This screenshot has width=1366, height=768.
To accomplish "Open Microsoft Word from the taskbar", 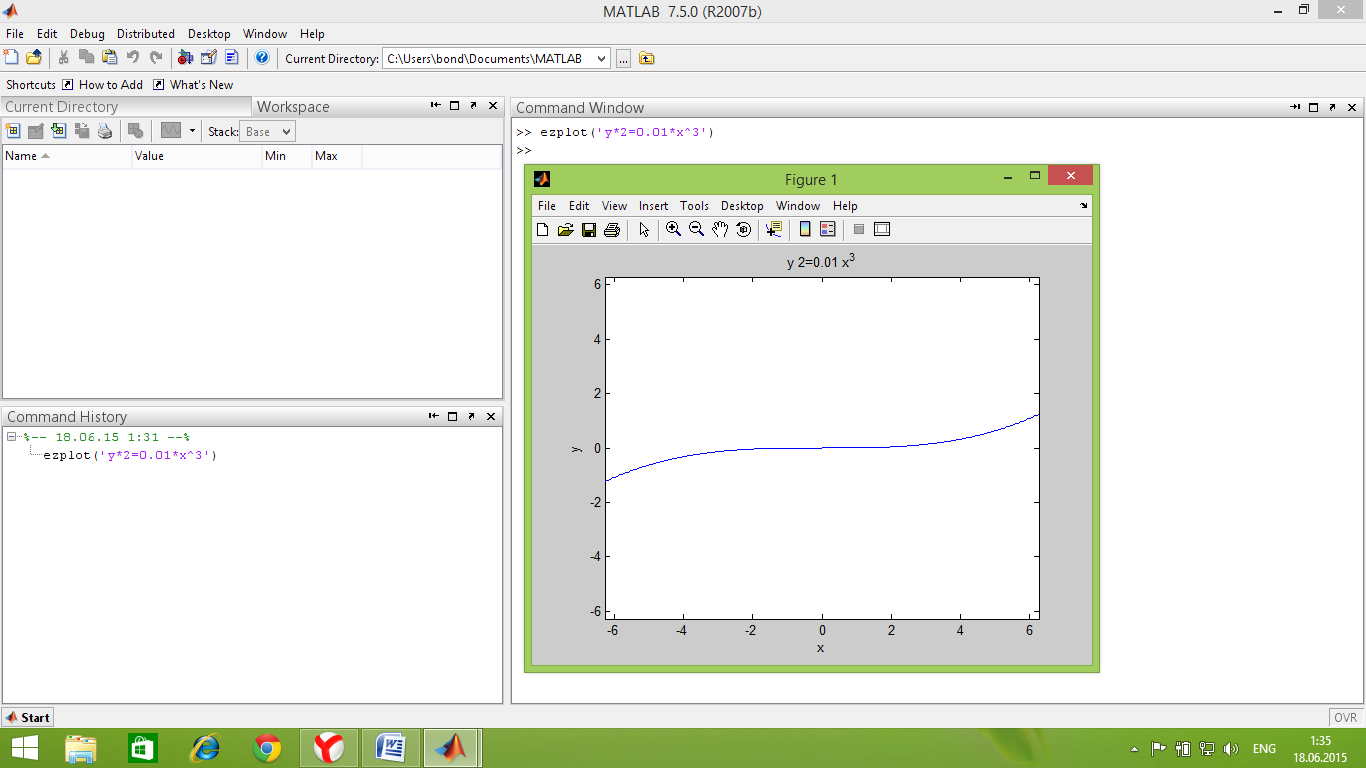I will pos(389,748).
